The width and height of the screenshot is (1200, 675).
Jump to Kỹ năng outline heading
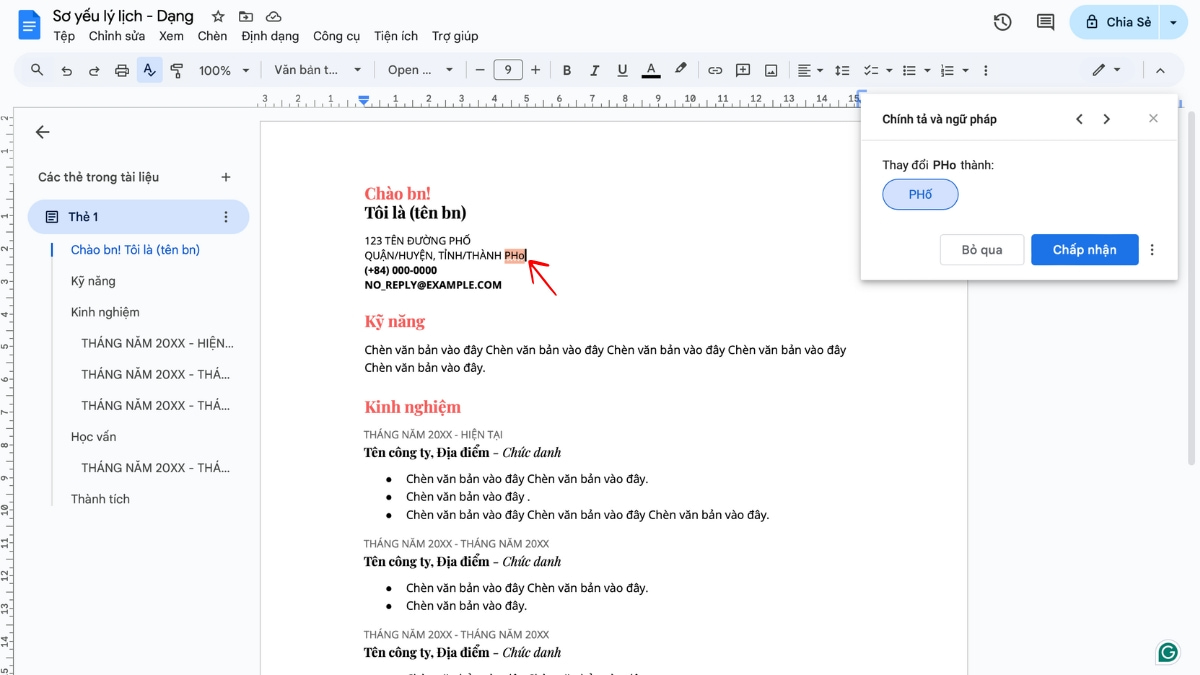tap(93, 281)
